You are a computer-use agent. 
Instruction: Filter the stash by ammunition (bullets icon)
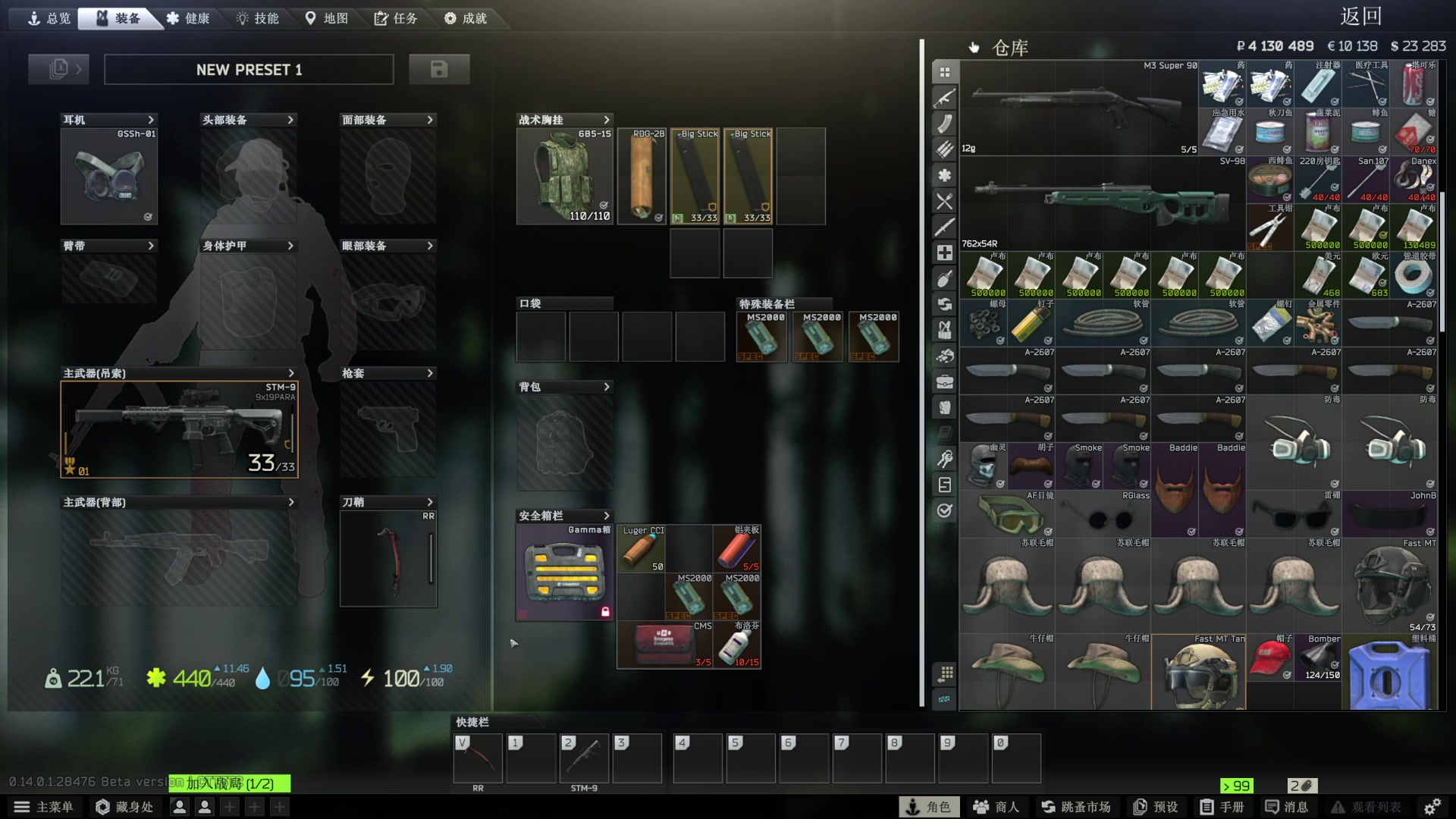[945, 150]
